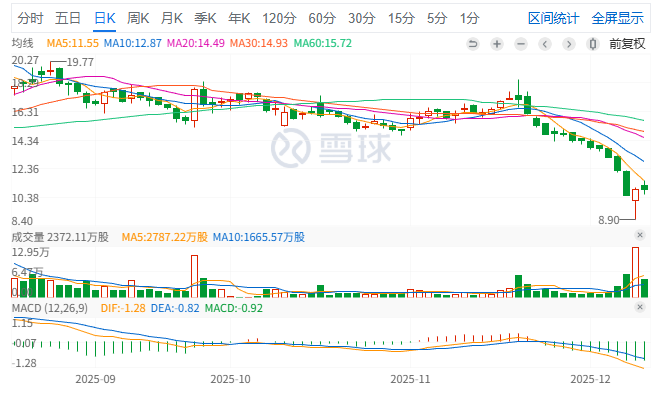Click volume MA5:2787.22万股 value
This screenshot has height=393, width=665.
point(165,237)
